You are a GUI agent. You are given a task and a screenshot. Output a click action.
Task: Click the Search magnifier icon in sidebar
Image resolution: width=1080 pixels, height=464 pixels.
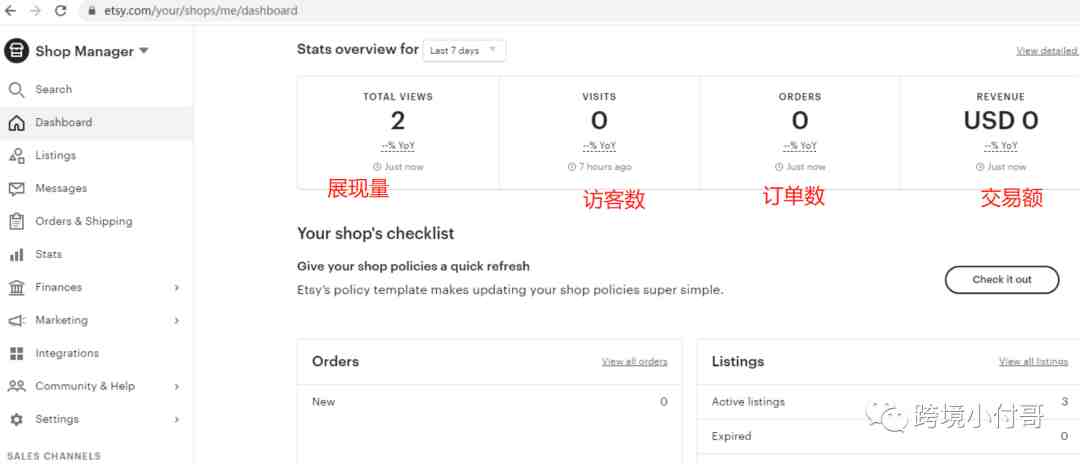click(17, 89)
